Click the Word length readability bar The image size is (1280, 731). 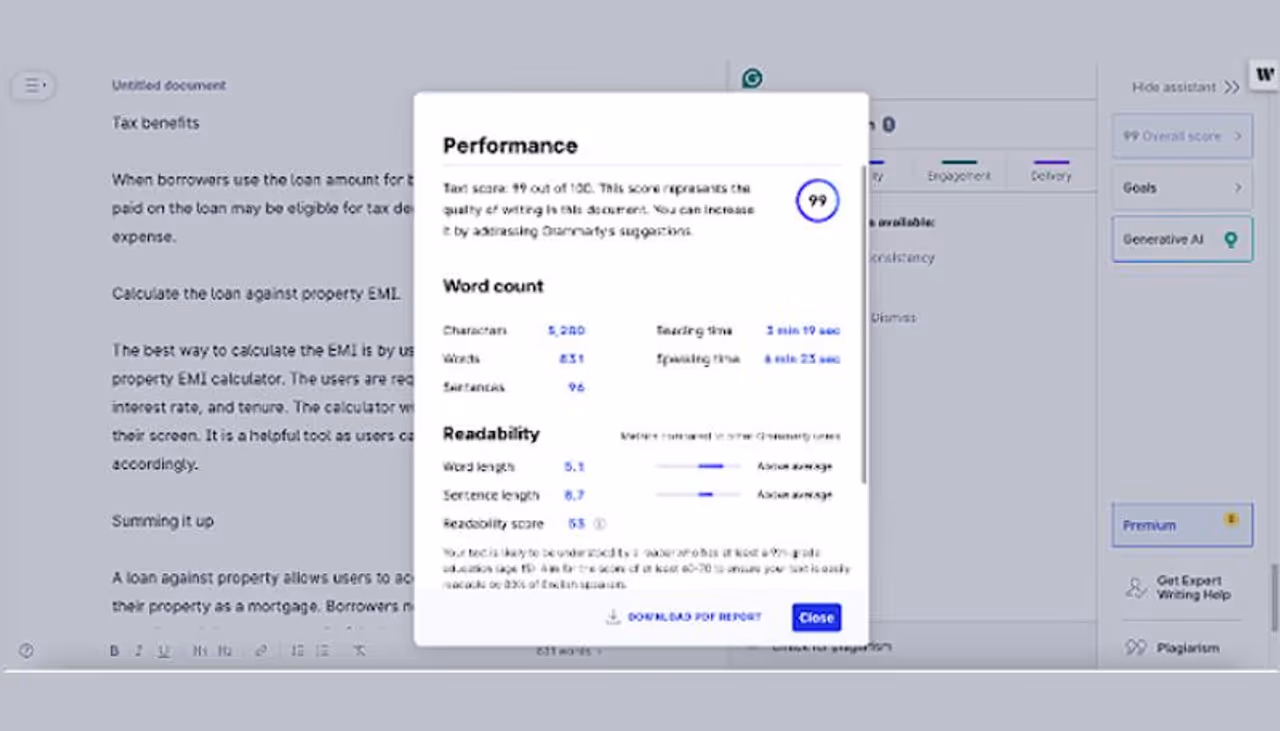(698, 466)
